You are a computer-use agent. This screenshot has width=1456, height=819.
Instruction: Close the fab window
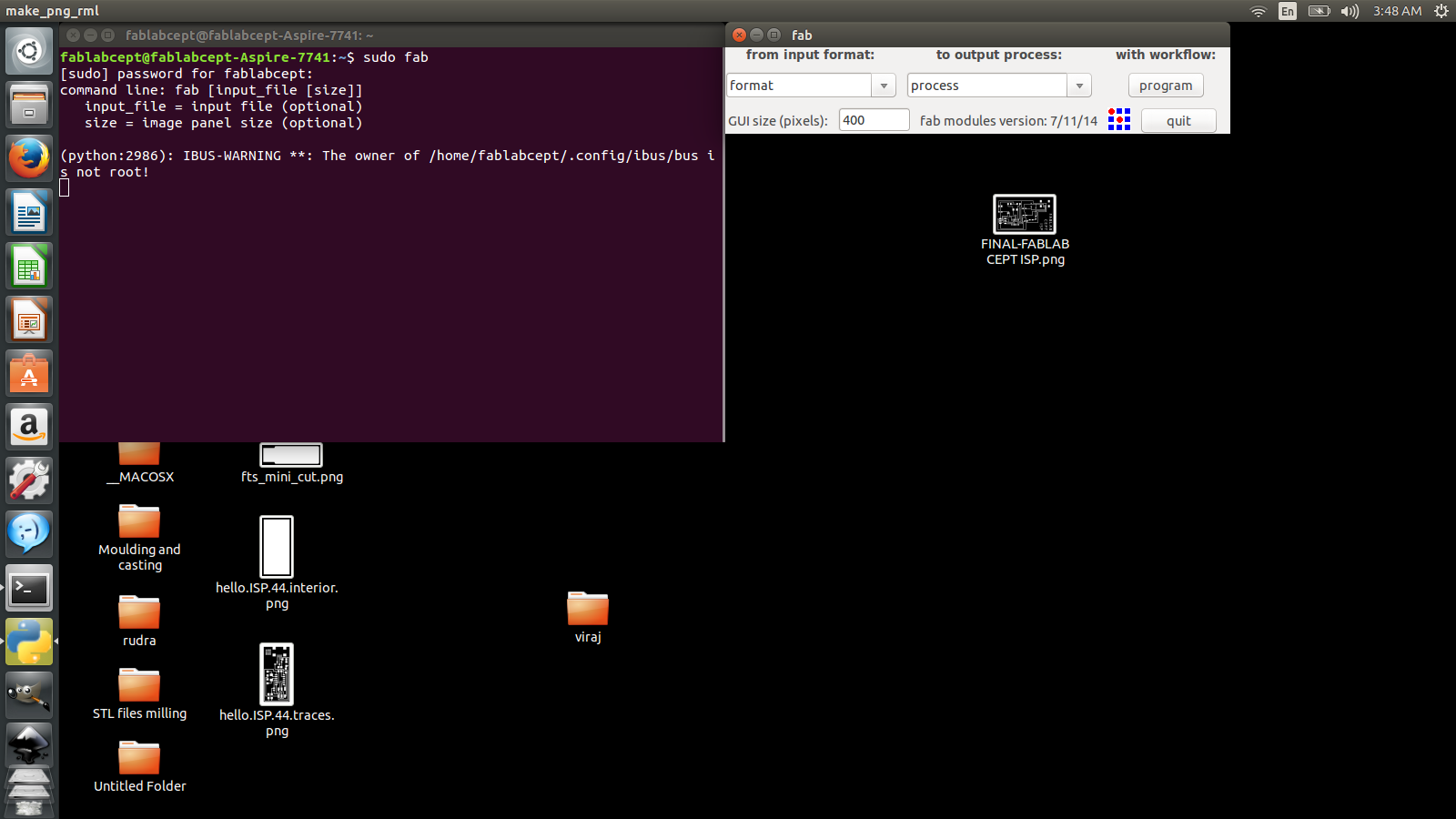[x=739, y=35]
